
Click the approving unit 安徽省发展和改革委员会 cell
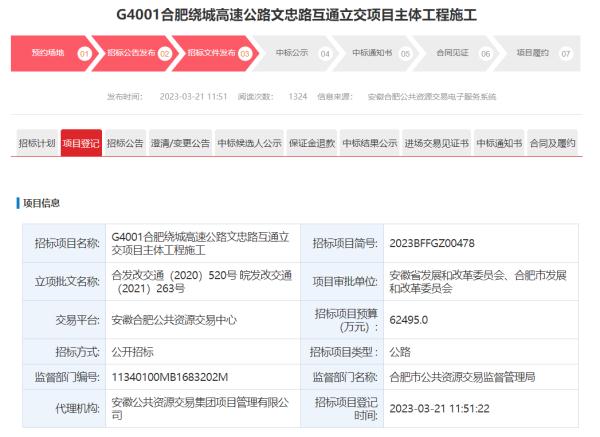(x=481, y=282)
